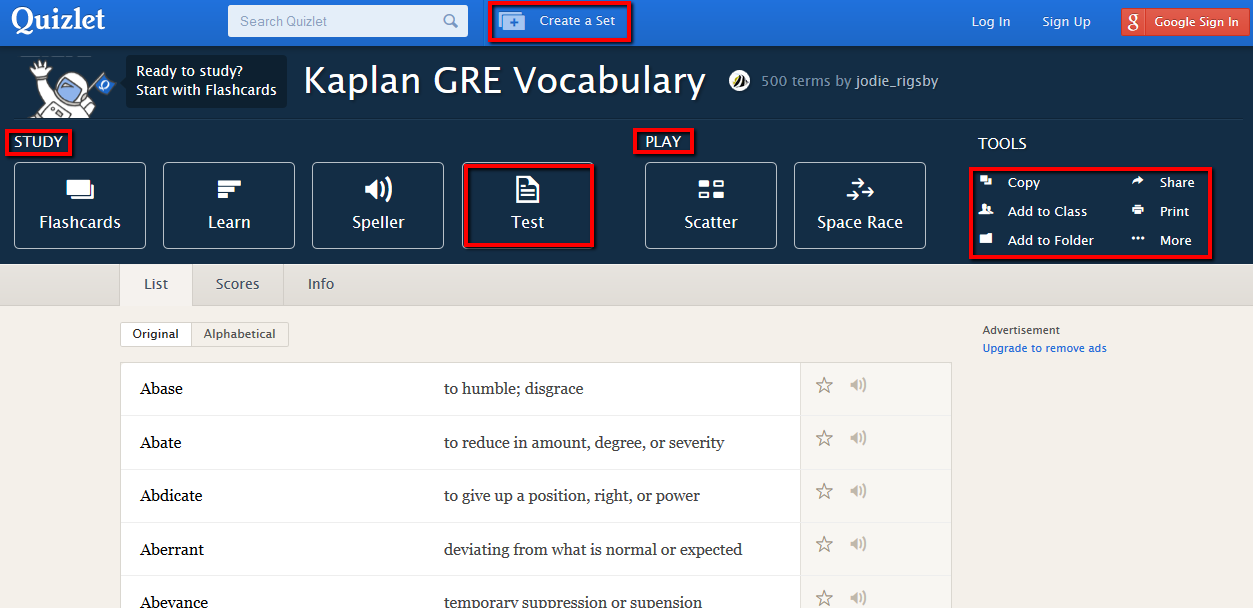Click the Search Quizlet input field
The width and height of the screenshot is (1253, 608).
tap(347, 21)
